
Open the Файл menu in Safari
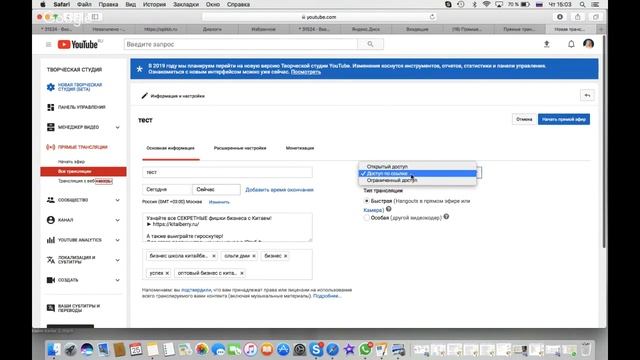point(84,4)
